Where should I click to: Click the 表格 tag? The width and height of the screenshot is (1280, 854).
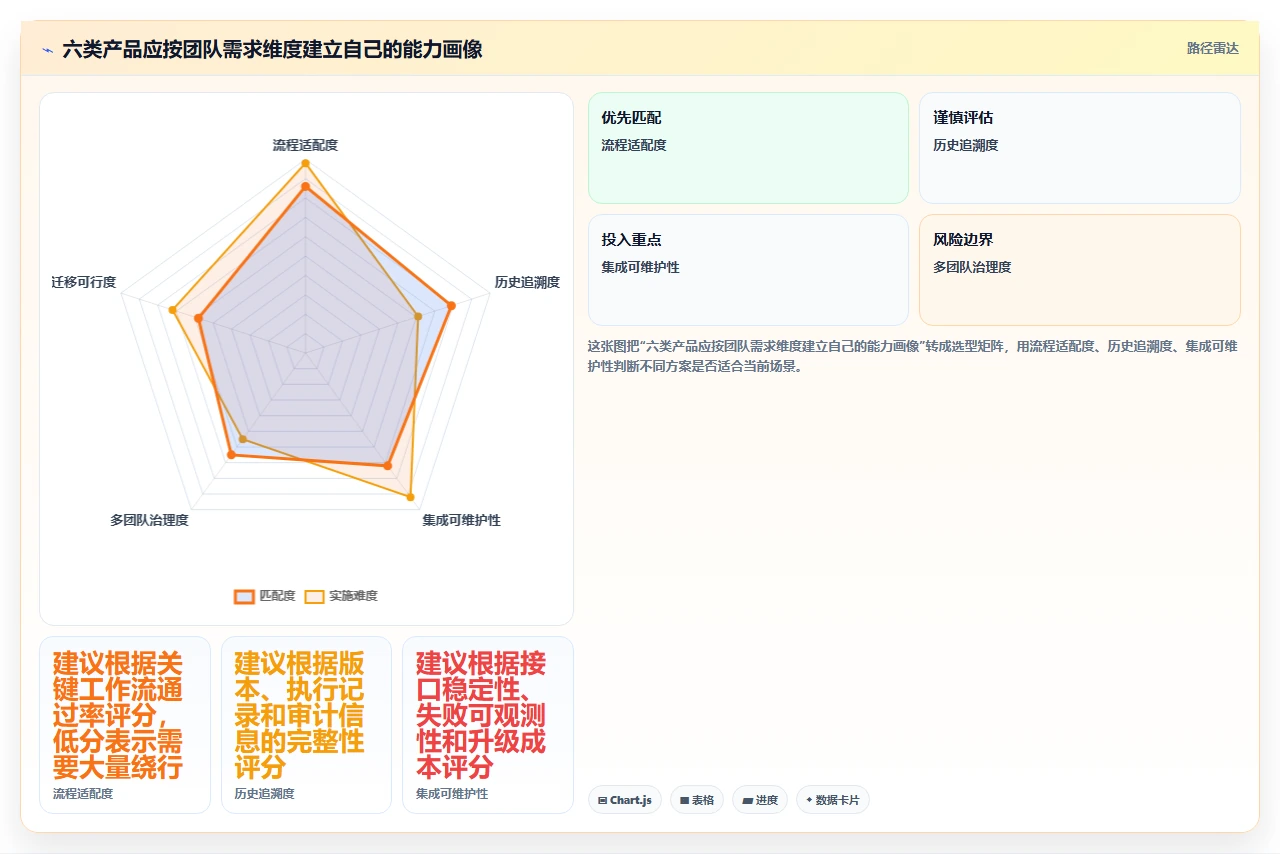697,800
